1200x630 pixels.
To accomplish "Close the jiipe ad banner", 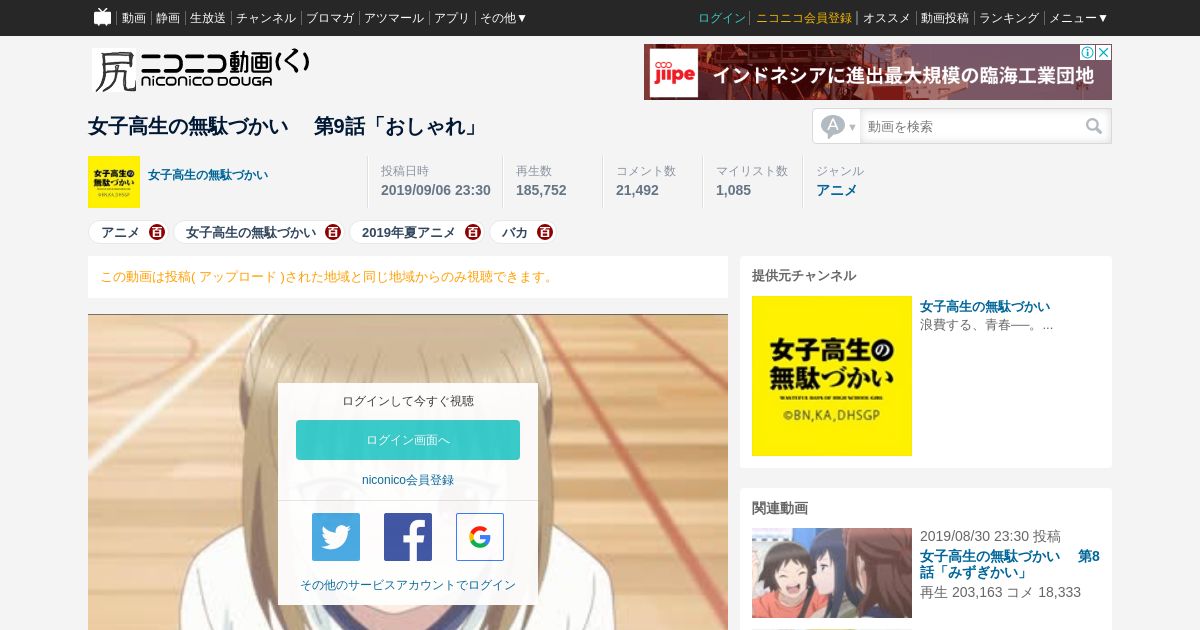I will click(1104, 52).
